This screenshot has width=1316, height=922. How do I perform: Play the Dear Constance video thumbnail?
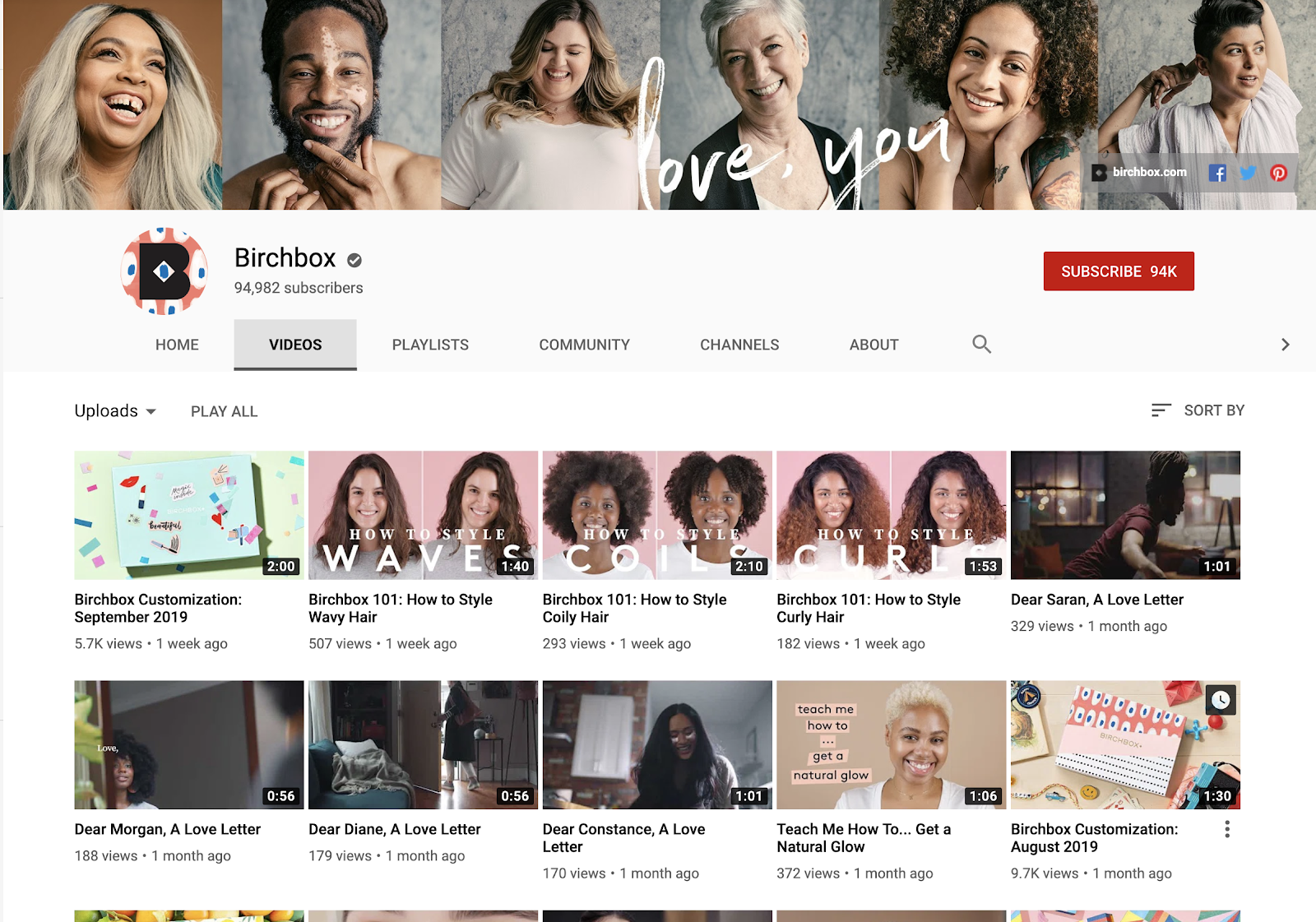(657, 744)
